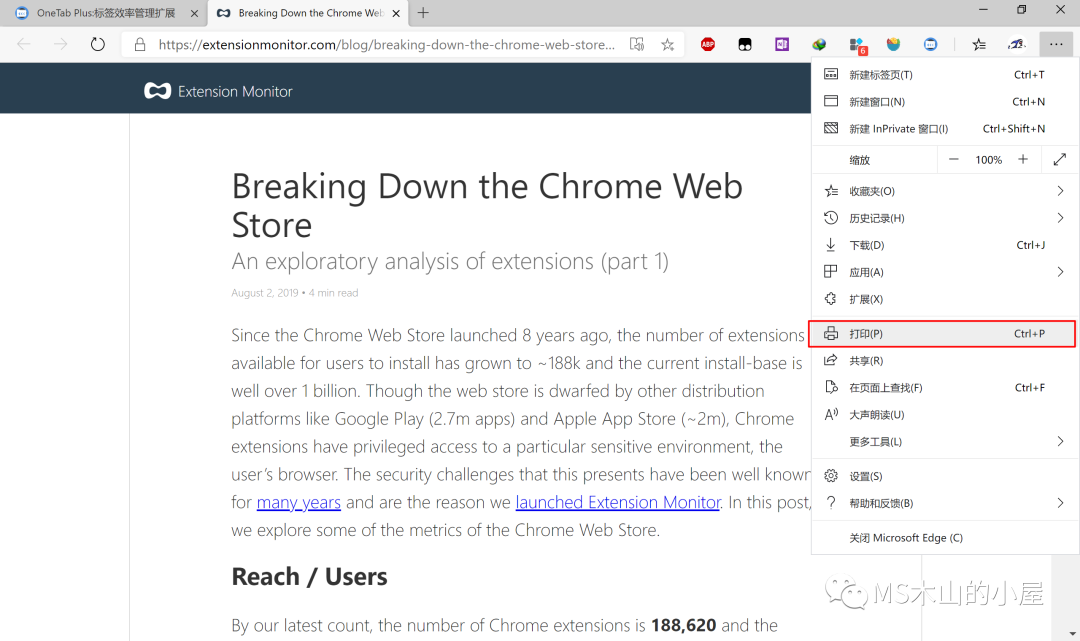Click the page scrollbar down arrow

tap(1072, 633)
